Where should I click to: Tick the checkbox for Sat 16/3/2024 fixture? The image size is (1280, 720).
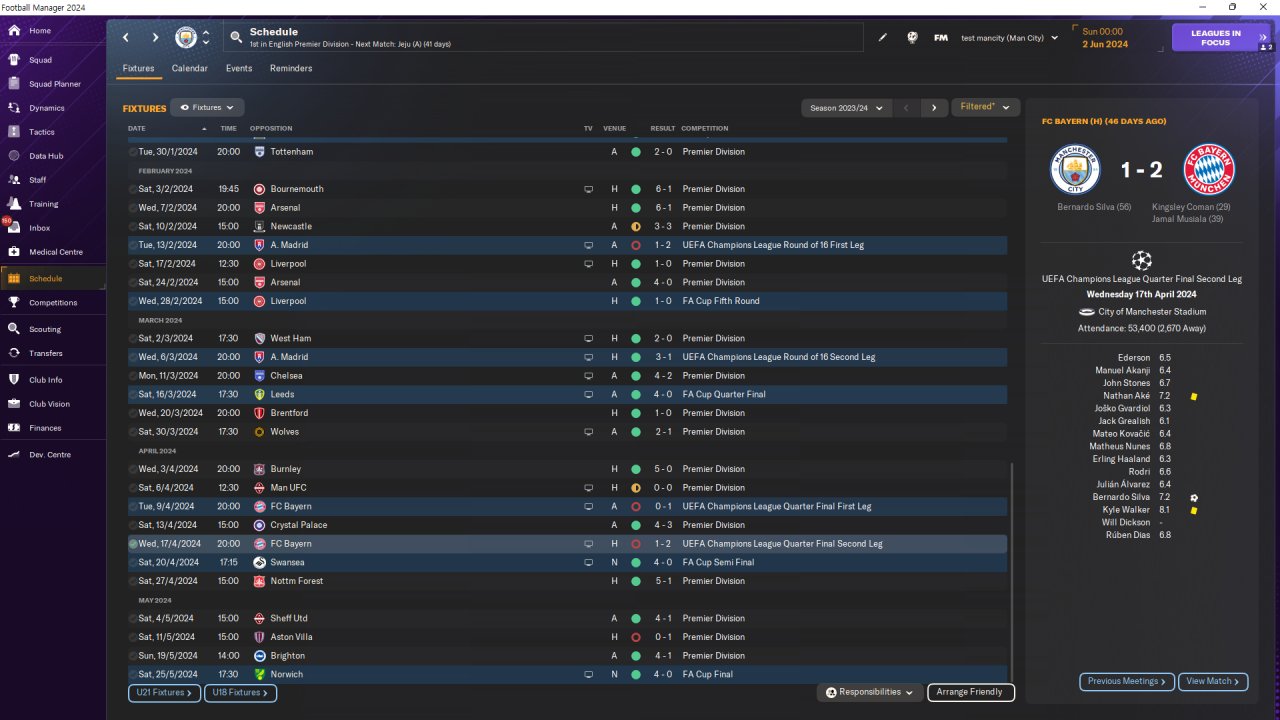[x=133, y=395]
